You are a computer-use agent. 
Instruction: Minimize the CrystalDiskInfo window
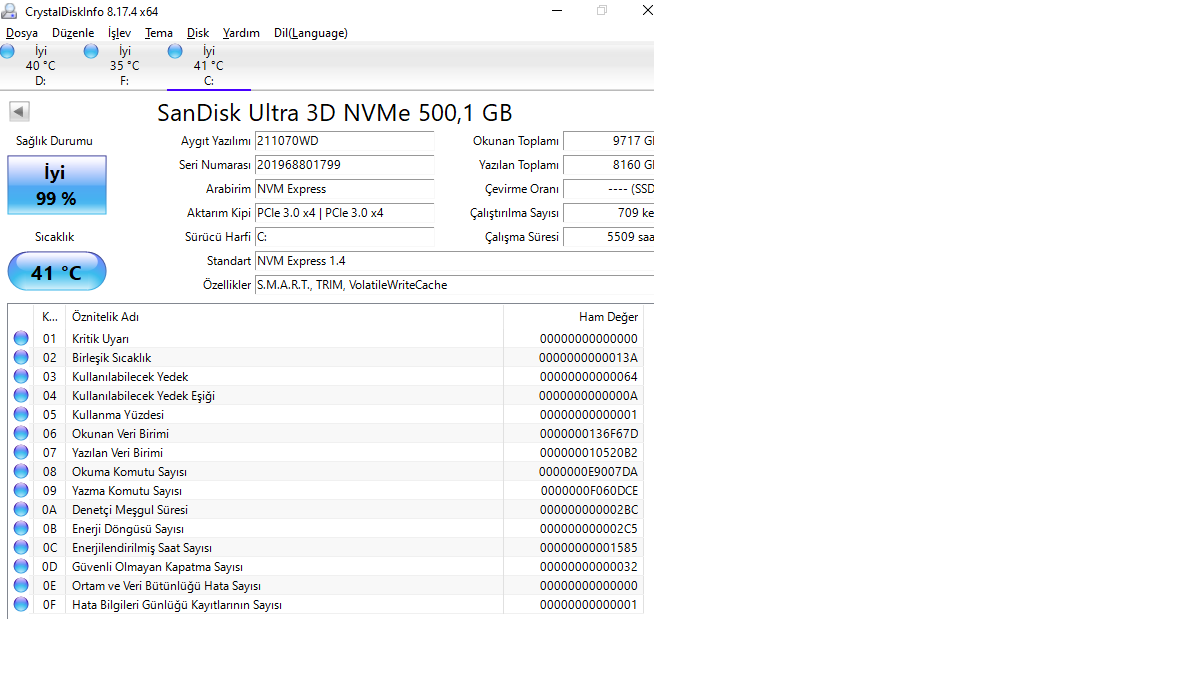pos(557,11)
